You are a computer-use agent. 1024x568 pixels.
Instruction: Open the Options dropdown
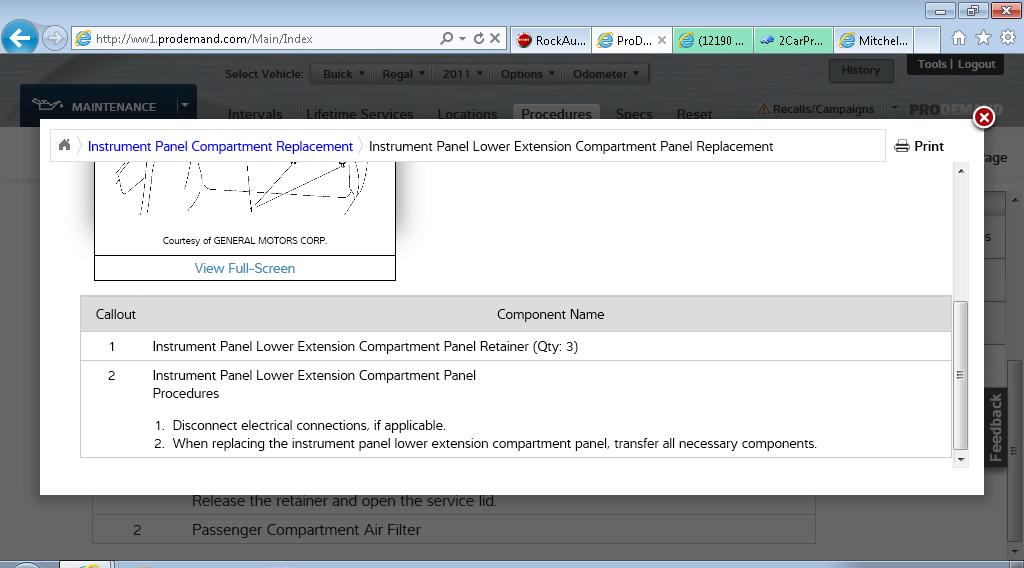click(527, 74)
